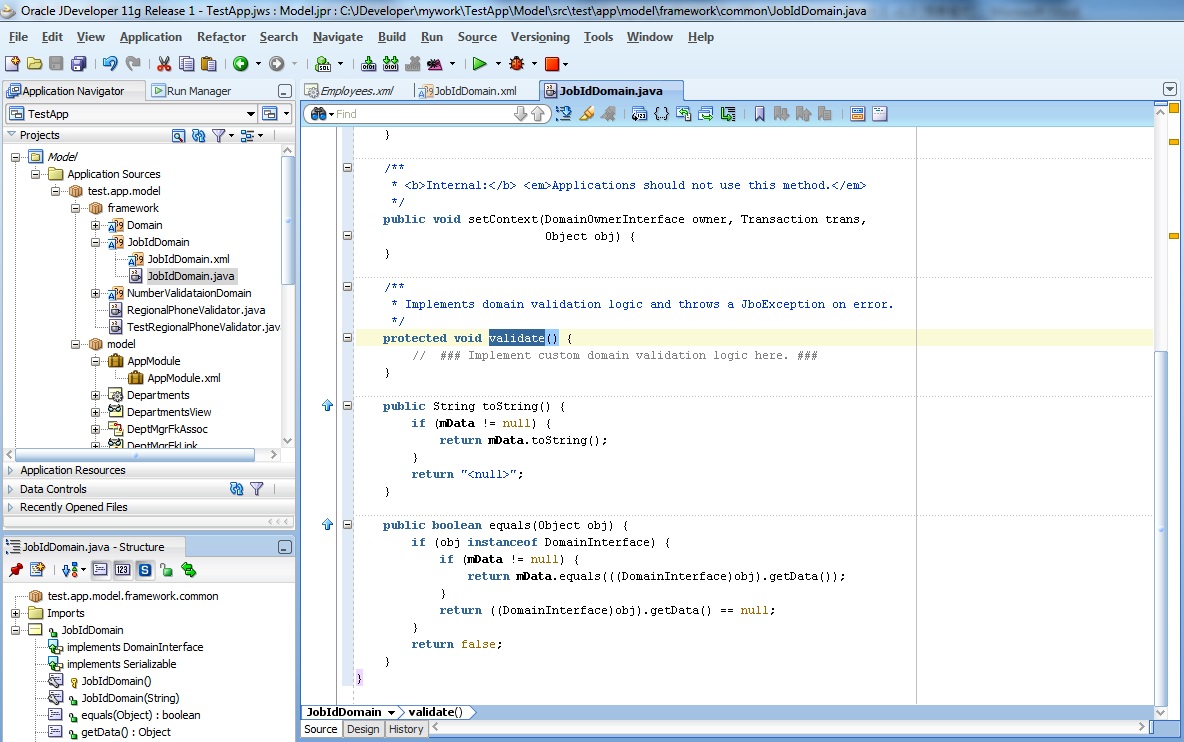This screenshot has width=1184, height=742.
Task: Toggle code folding beside the toString() method
Action: [347, 405]
